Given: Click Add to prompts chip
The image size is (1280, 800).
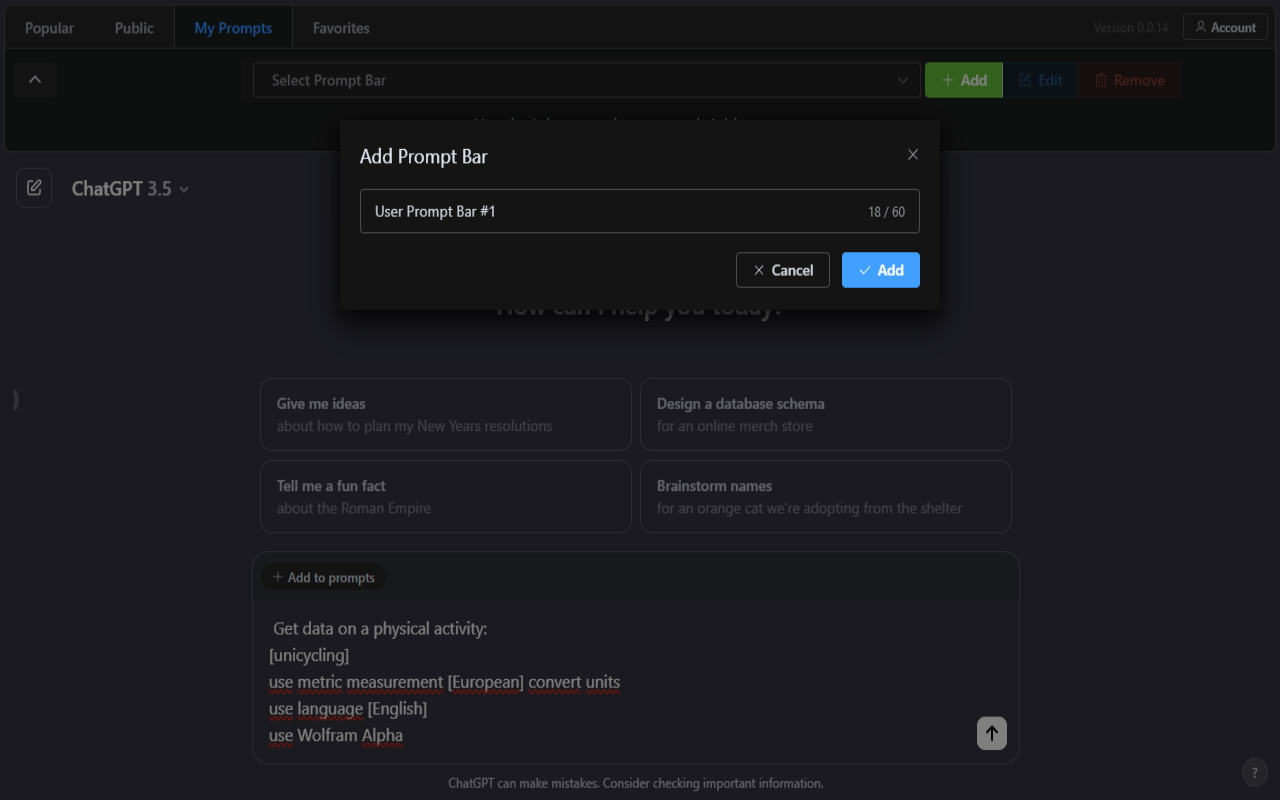Looking at the screenshot, I should pos(324,577).
